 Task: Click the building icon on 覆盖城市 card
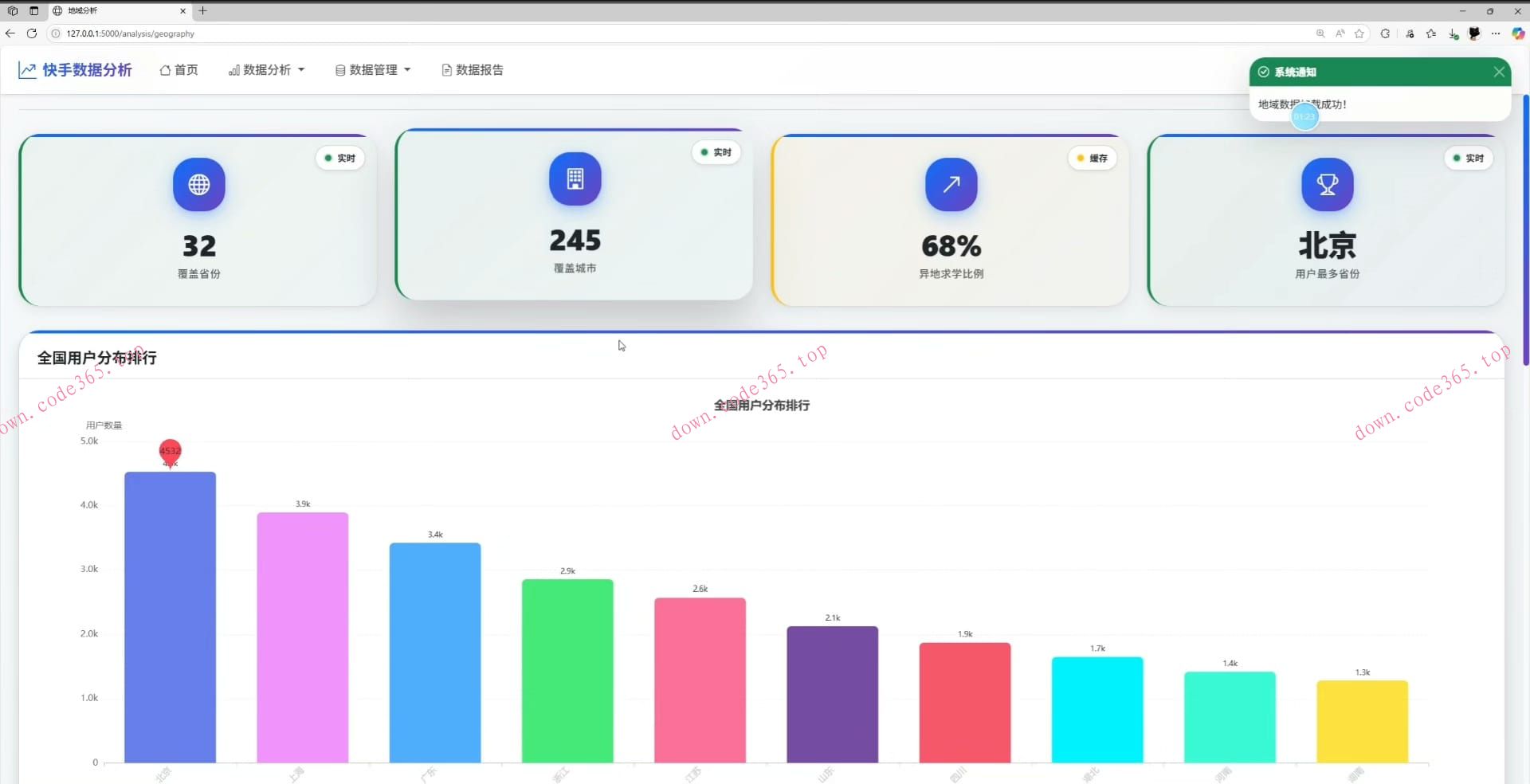point(575,178)
